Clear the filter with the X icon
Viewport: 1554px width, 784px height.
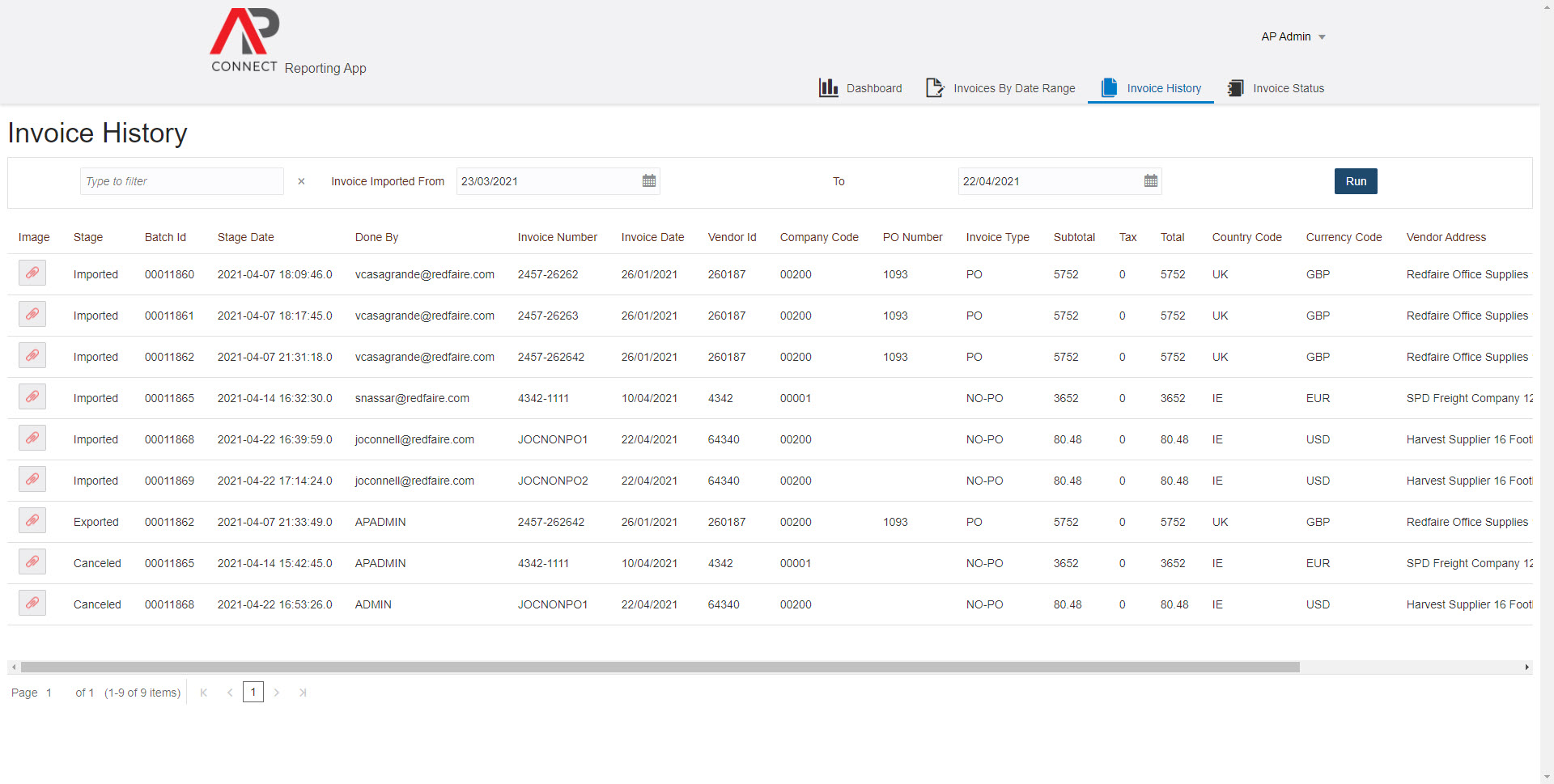pyautogui.click(x=301, y=181)
